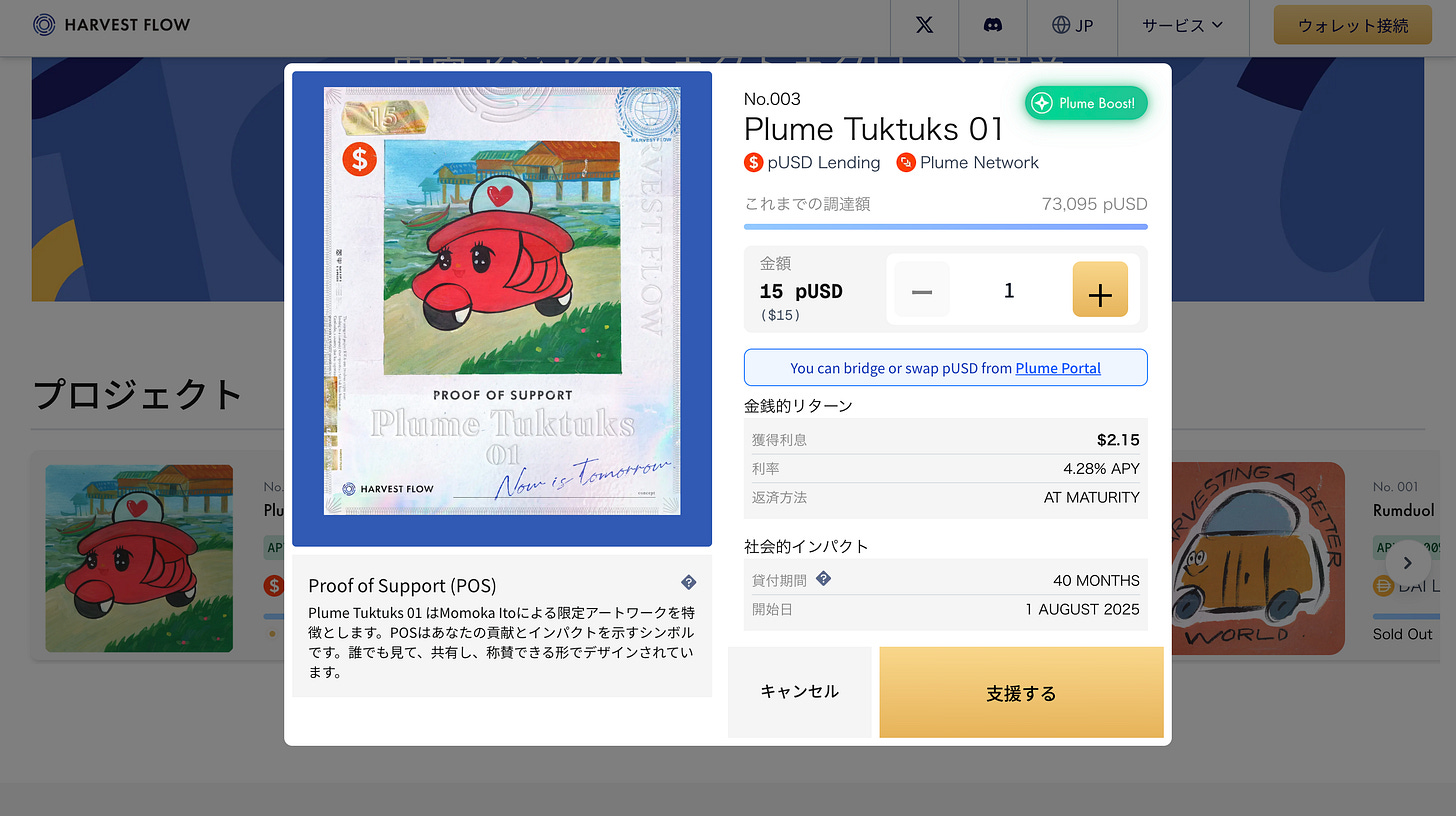Click the orange tuktuk Rumduol project thumbnail

click(x=1258, y=558)
